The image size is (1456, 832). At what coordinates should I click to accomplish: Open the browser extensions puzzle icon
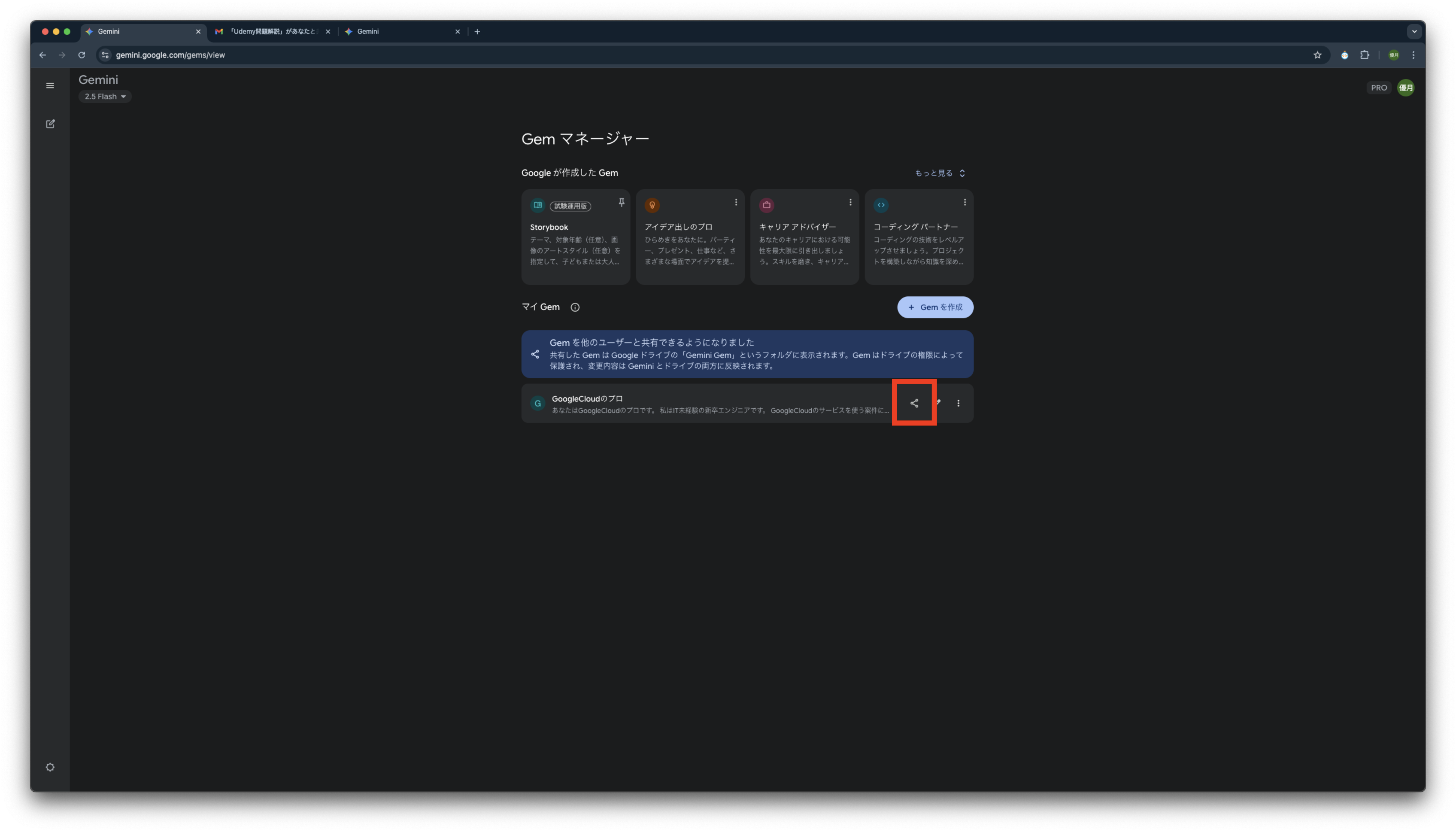(x=1364, y=55)
